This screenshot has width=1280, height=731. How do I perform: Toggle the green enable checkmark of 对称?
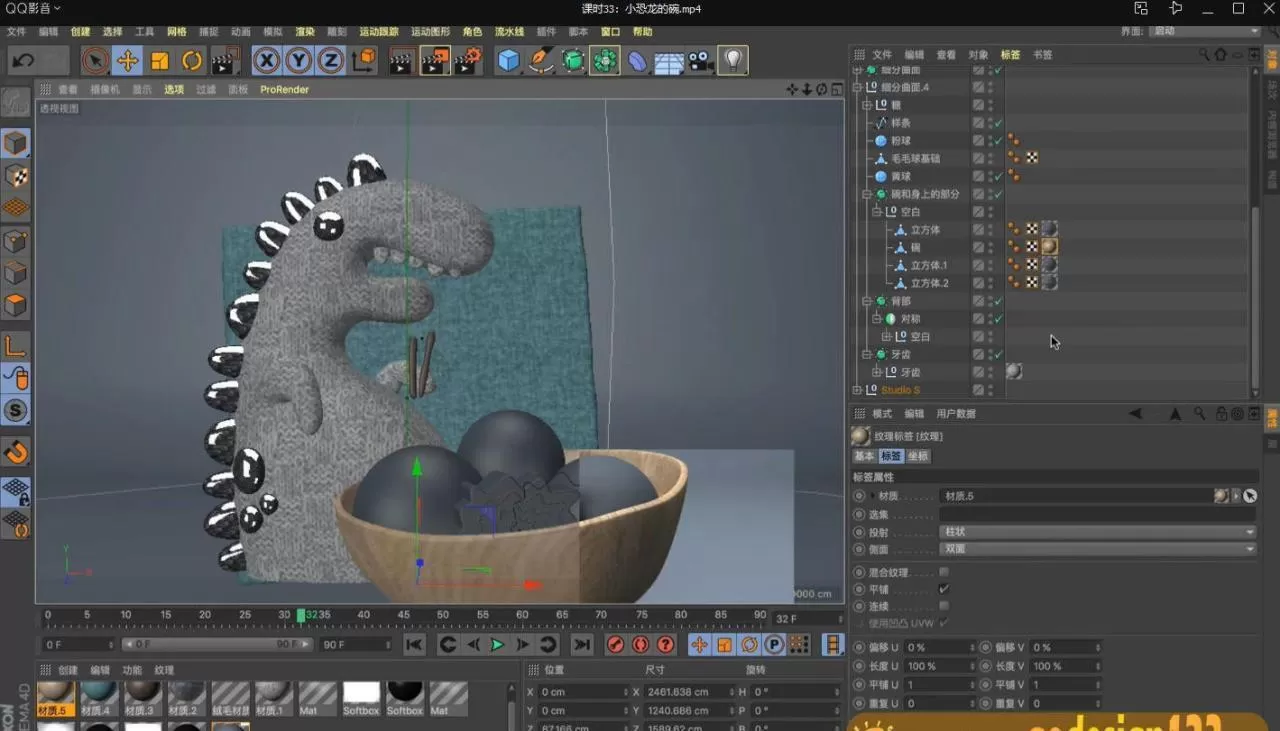click(998, 318)
